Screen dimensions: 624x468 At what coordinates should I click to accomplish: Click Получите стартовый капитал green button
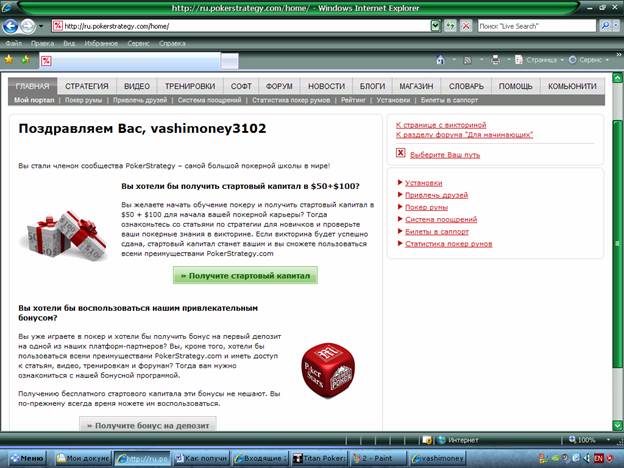[245, 275]
